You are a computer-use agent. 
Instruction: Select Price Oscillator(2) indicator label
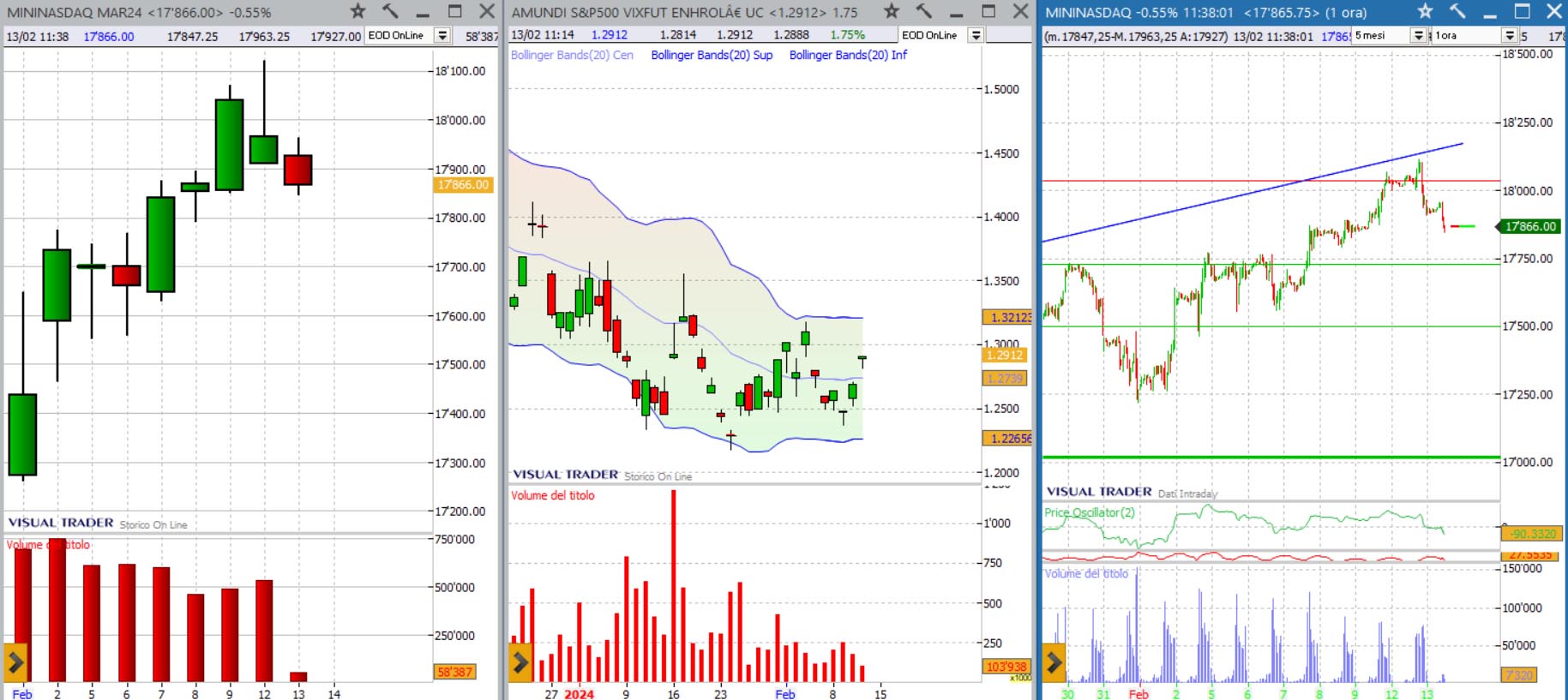(x=1090, y=512)
